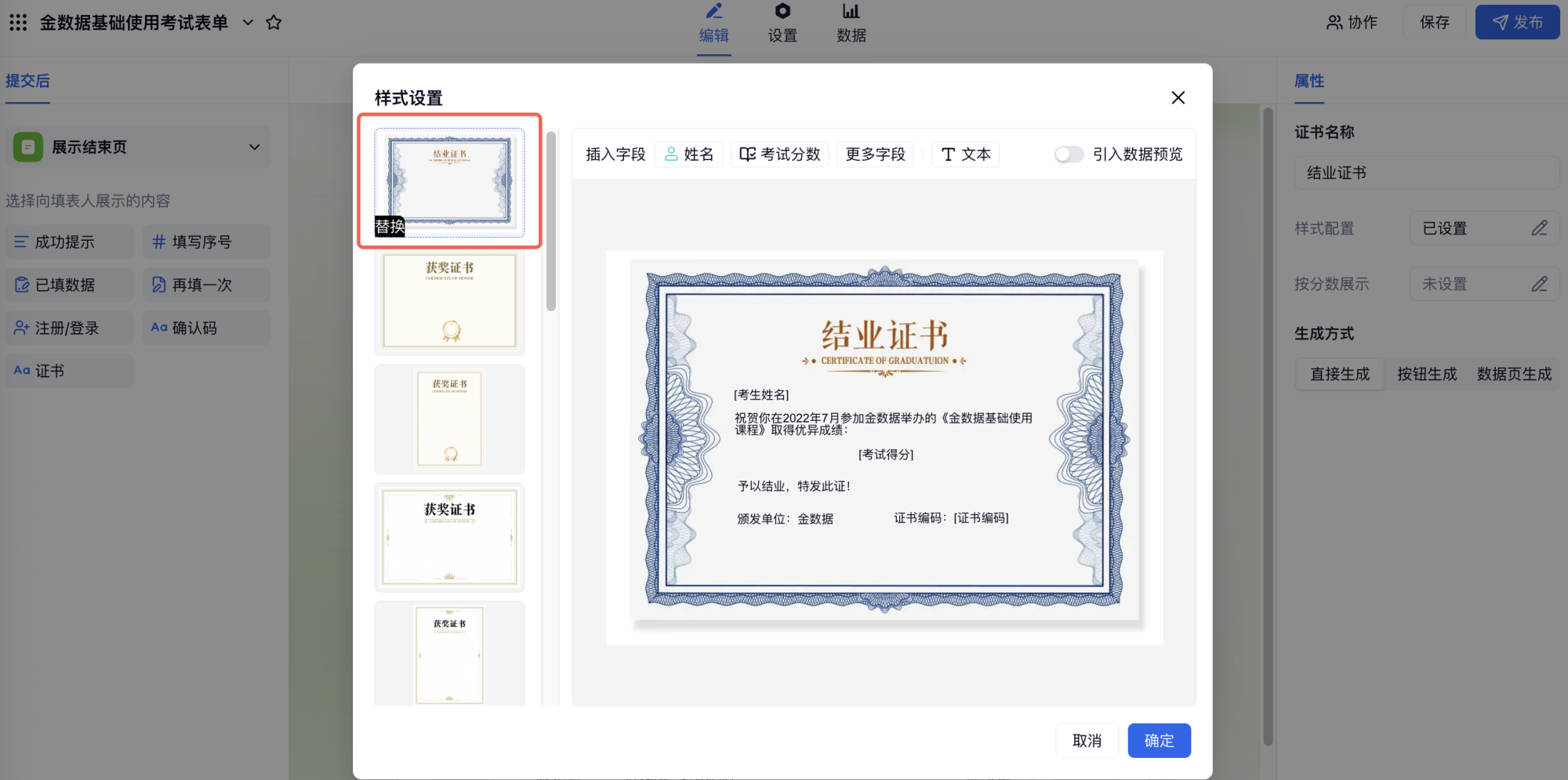Star the form as favorite
Screen dimensions: 1568x780
pyautogui.click(x=274, y=23)
